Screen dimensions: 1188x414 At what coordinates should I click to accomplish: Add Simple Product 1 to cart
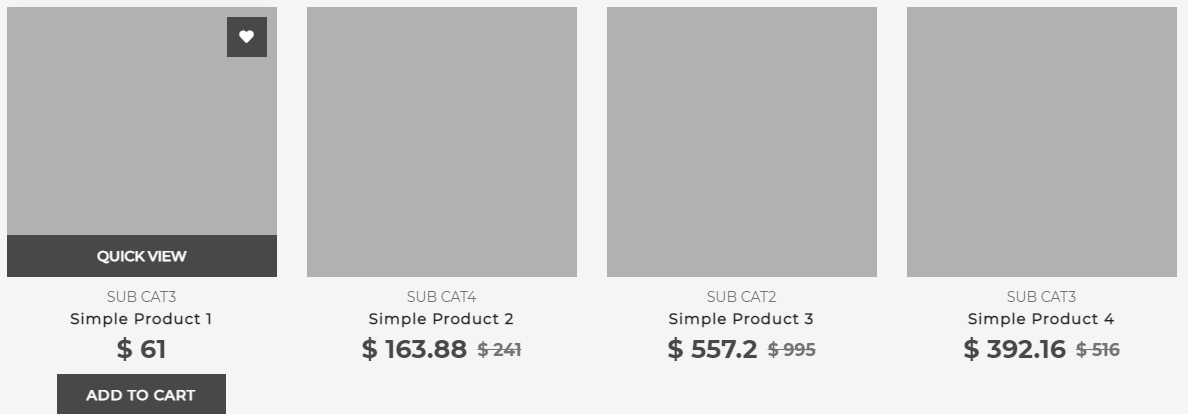tap(141, 395)
